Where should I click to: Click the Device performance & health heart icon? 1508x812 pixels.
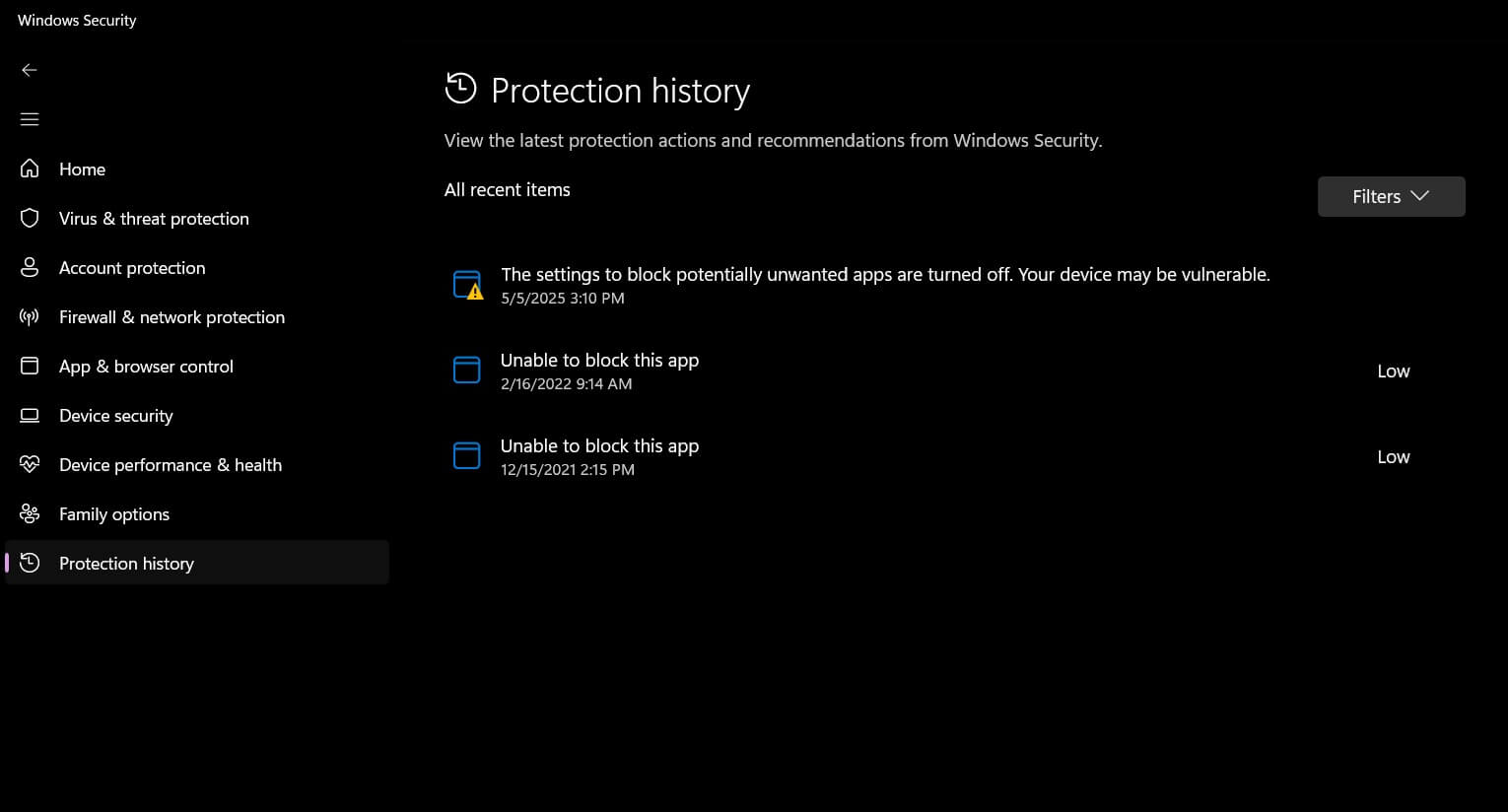pos(30,464)
